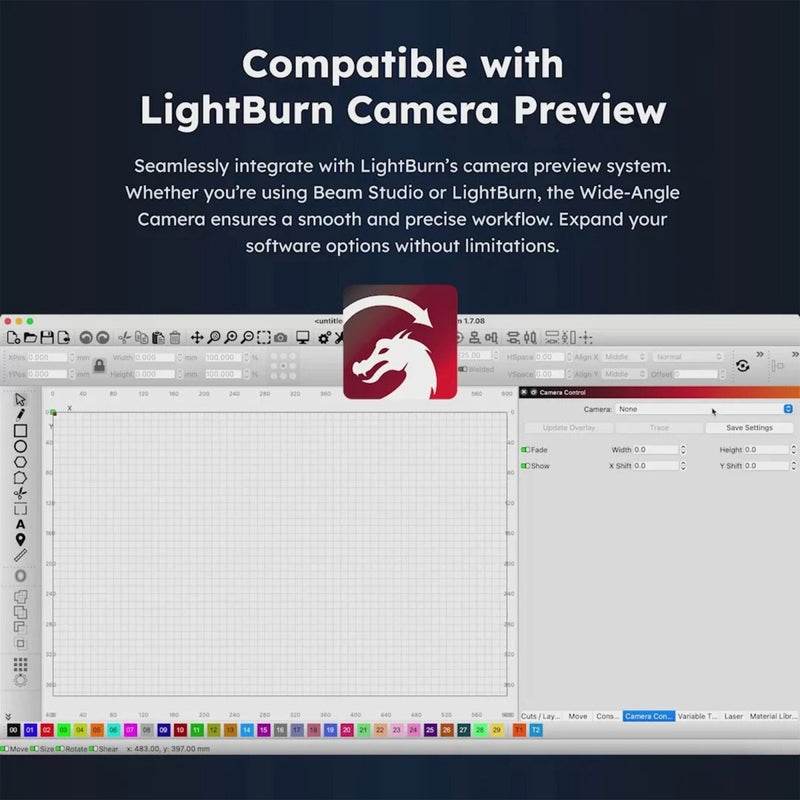The width and height of the screenshot is (800, 800).
Task: Switch to the Cuts / Layers tab
Action: 540,716
